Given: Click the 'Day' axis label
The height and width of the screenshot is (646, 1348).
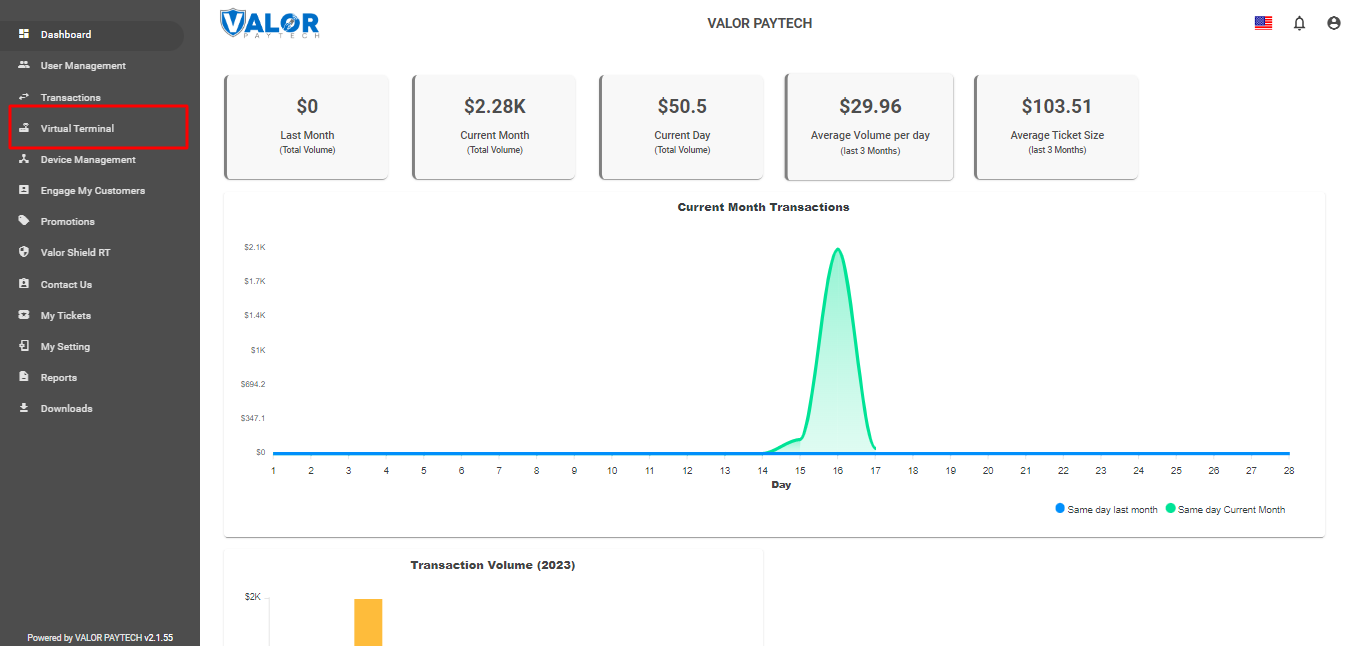Looking at the screenshot, I should point(781,485).
